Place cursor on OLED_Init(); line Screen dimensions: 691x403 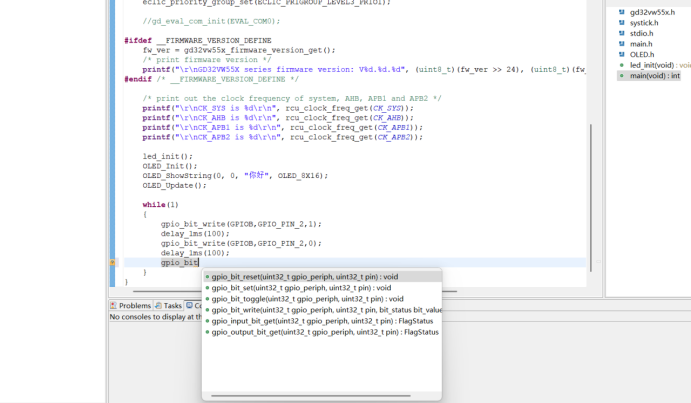click(x=170, y=166)
